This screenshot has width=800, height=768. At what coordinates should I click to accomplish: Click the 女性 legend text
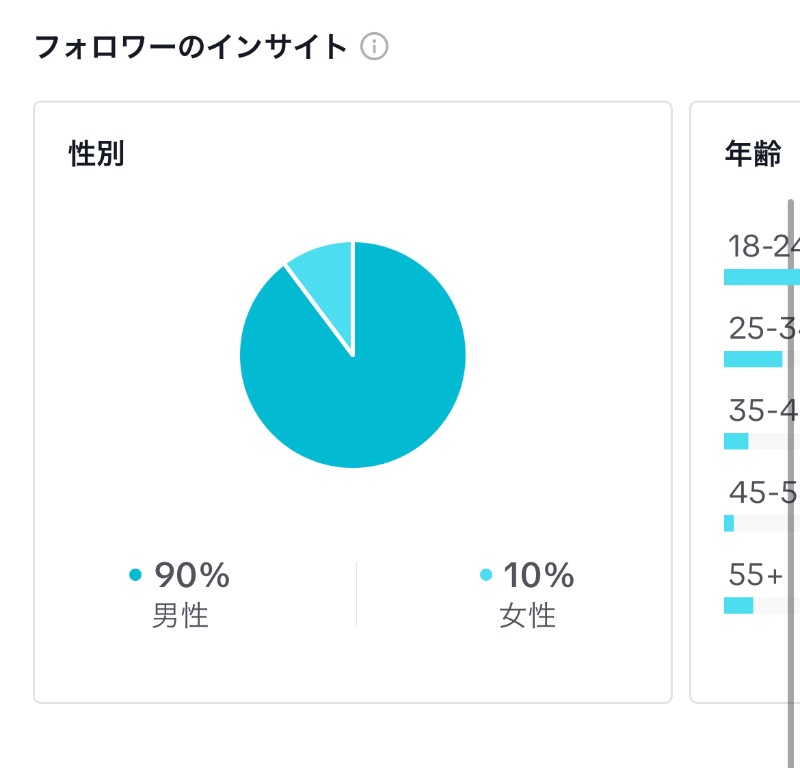pyautogui.click(x=527, y=615)
